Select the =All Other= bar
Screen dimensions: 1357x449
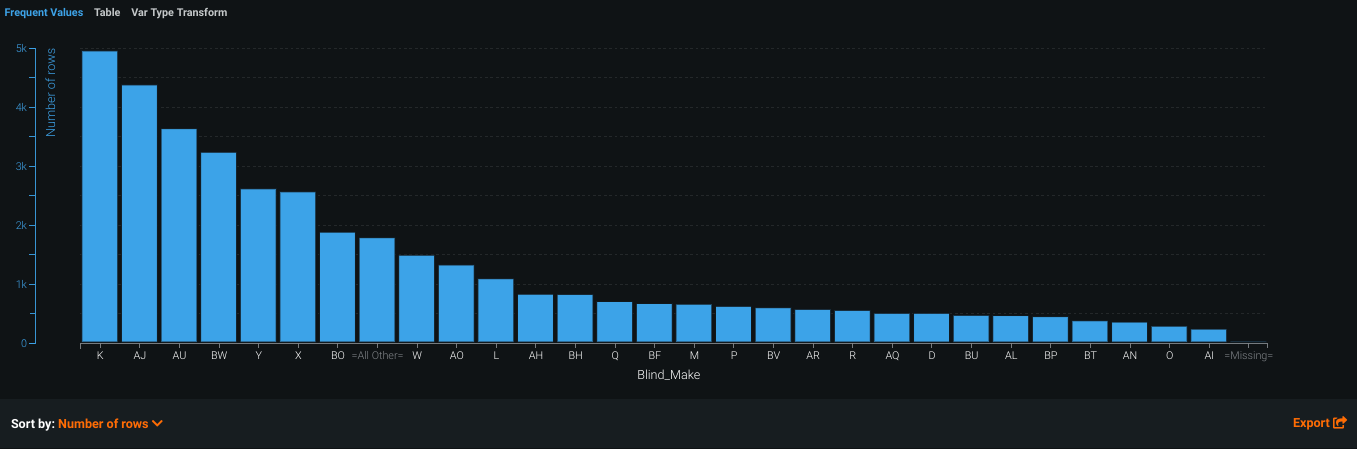pyautogui.click(x=377, y=290)
